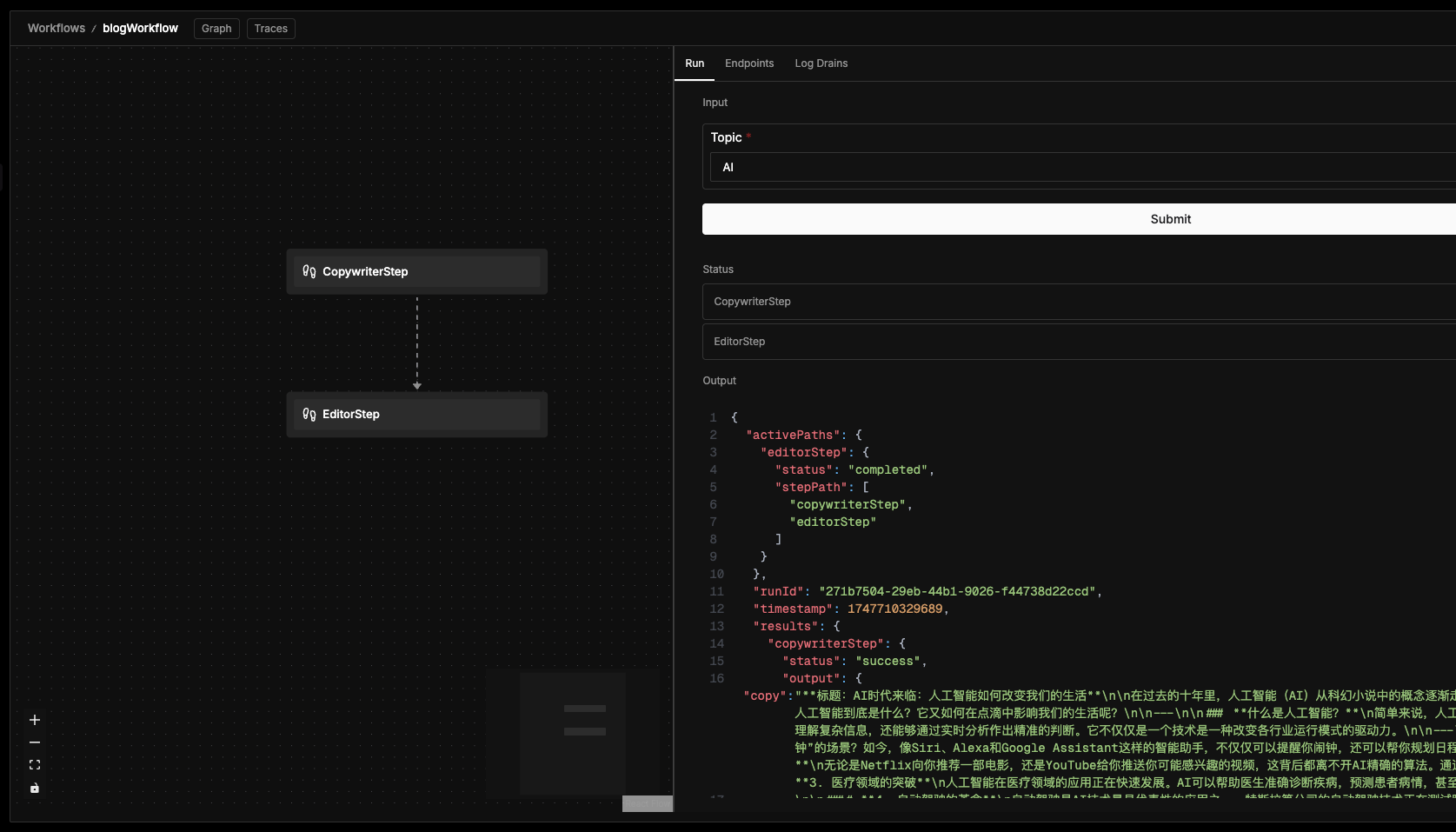Select the EditorStep graph node
1456x832 pixels.
[417, 414]
